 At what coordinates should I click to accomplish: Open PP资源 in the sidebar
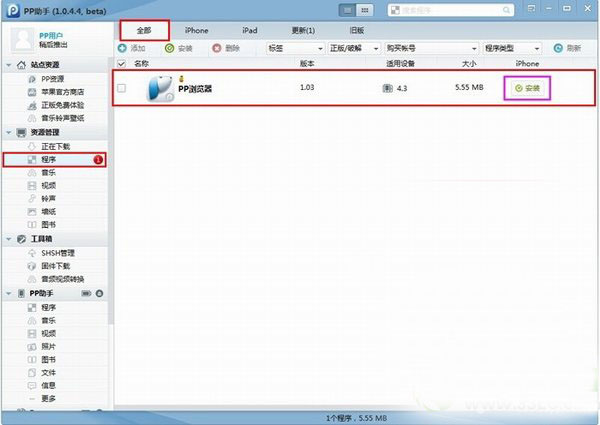(52, 79)
